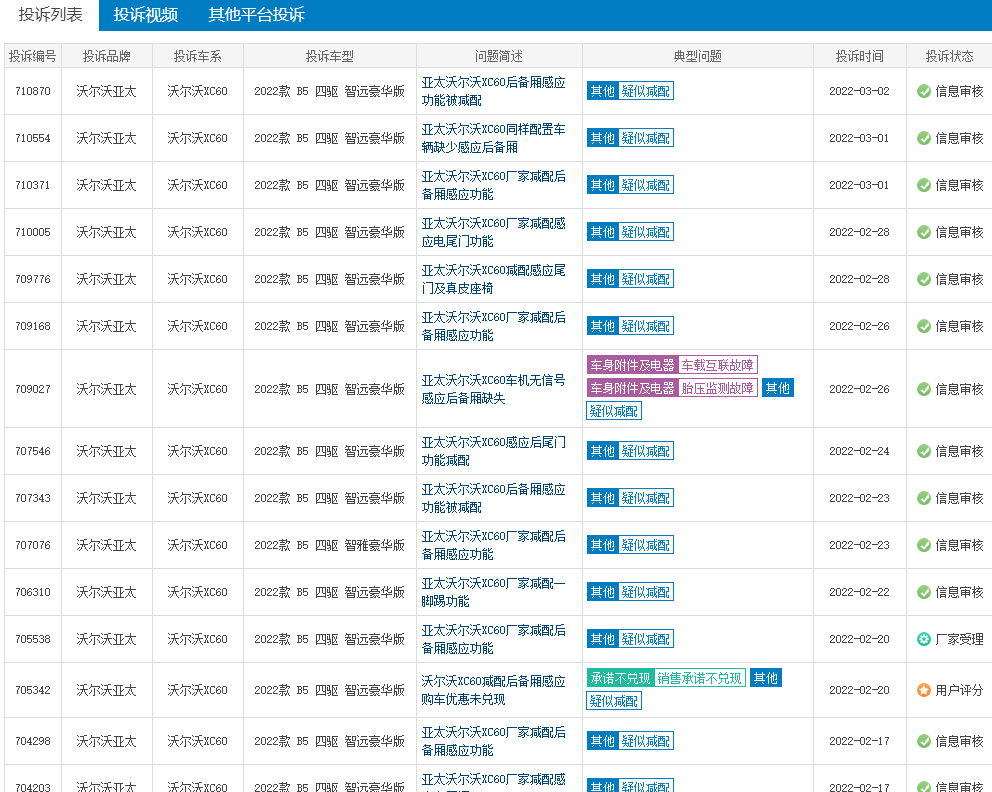Screen dimensions: 992x792
Task: Click the 投诉车型 column header
Action: pos(330,56)
